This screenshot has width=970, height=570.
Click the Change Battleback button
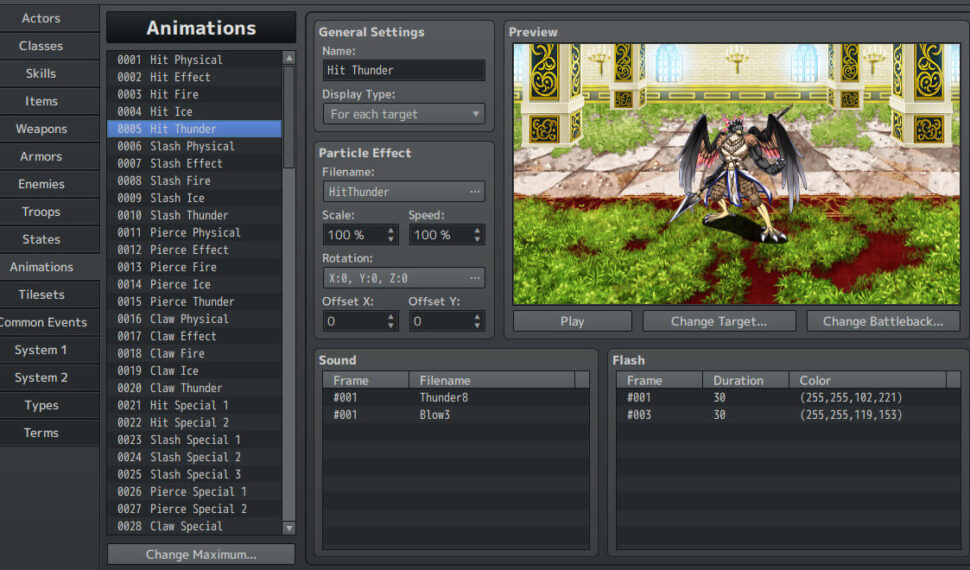point(882,321)
